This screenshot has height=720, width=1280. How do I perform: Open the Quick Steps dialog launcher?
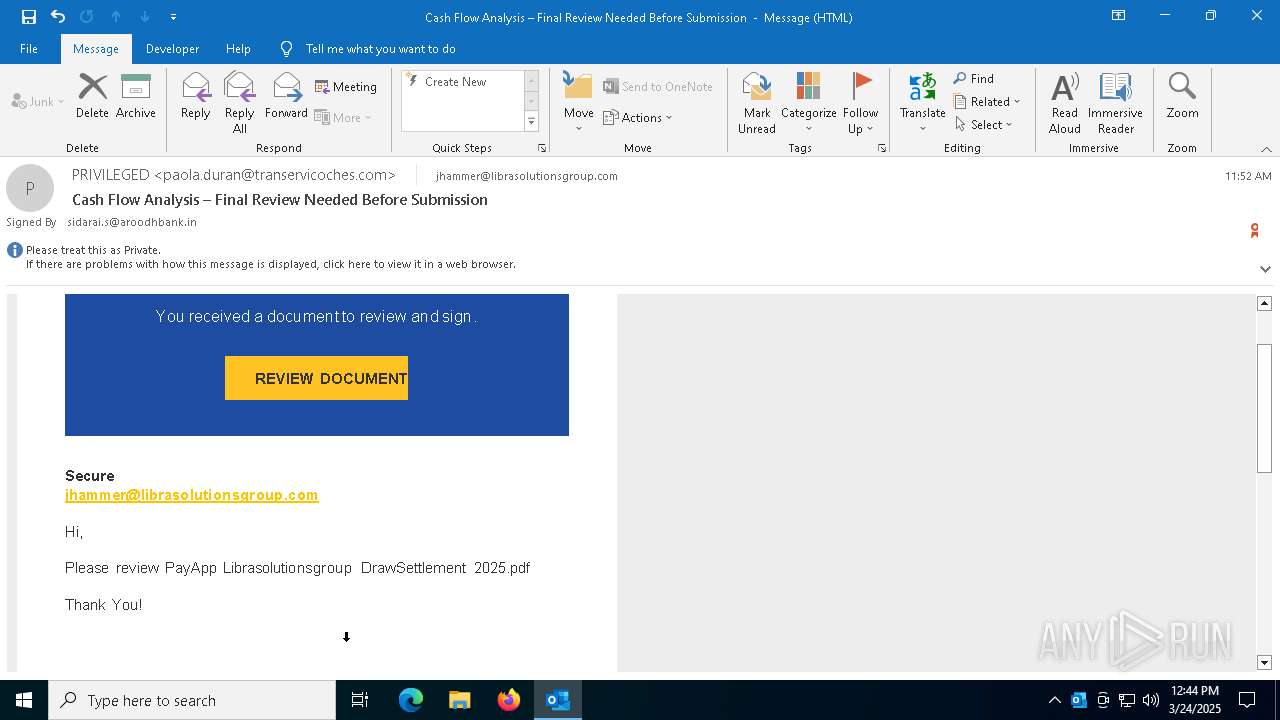click(542, 148)
